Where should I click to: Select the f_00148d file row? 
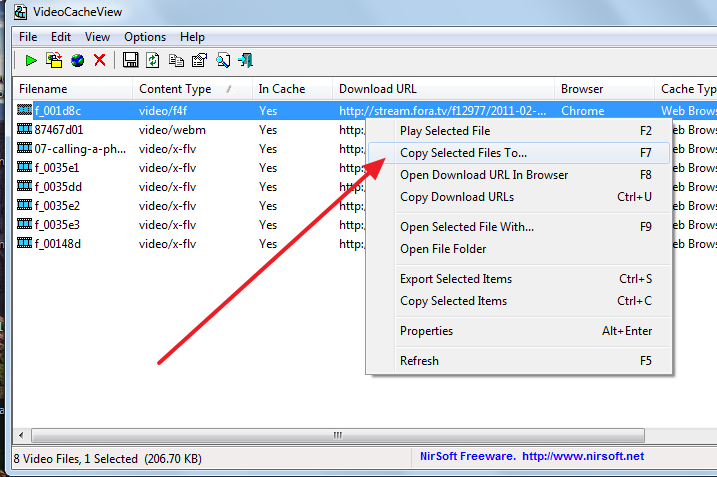click(190, 244)
